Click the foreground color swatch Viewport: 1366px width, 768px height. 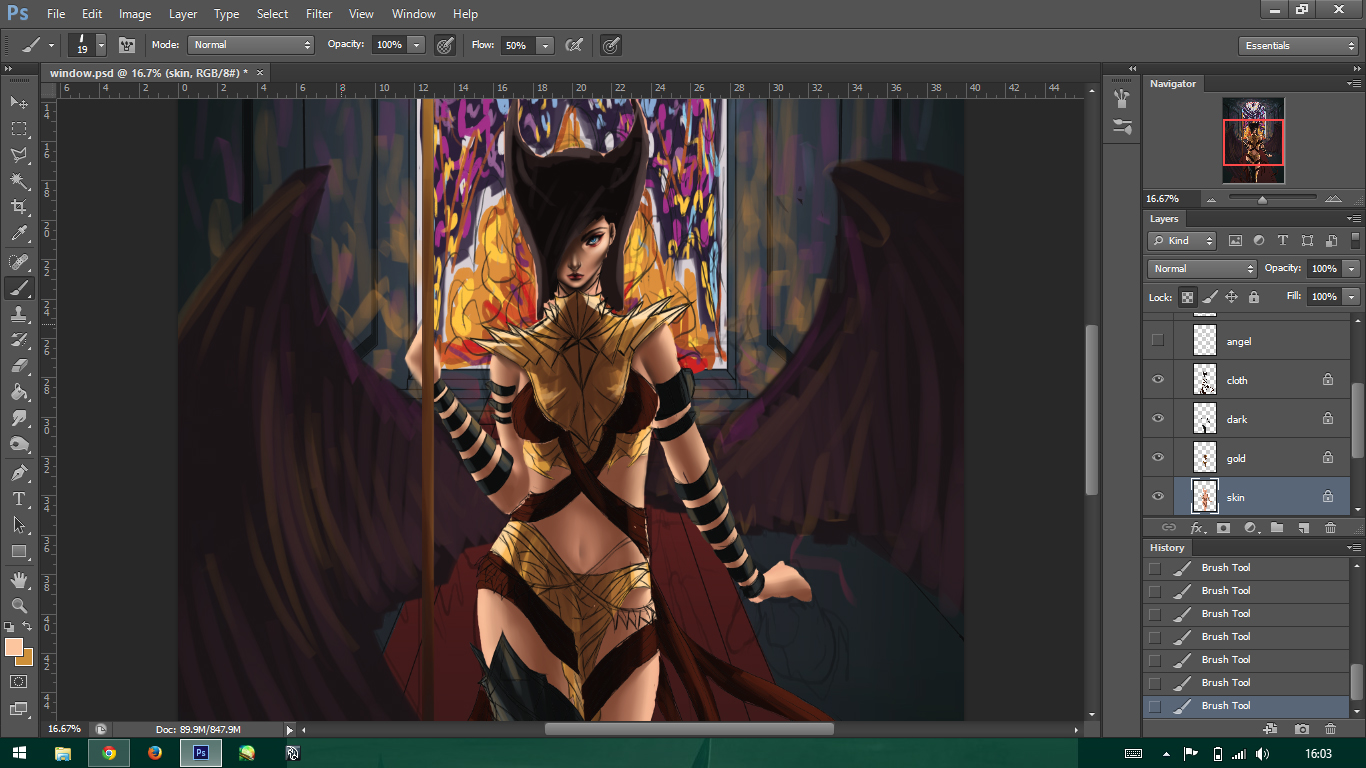click(x=14, y=647)
